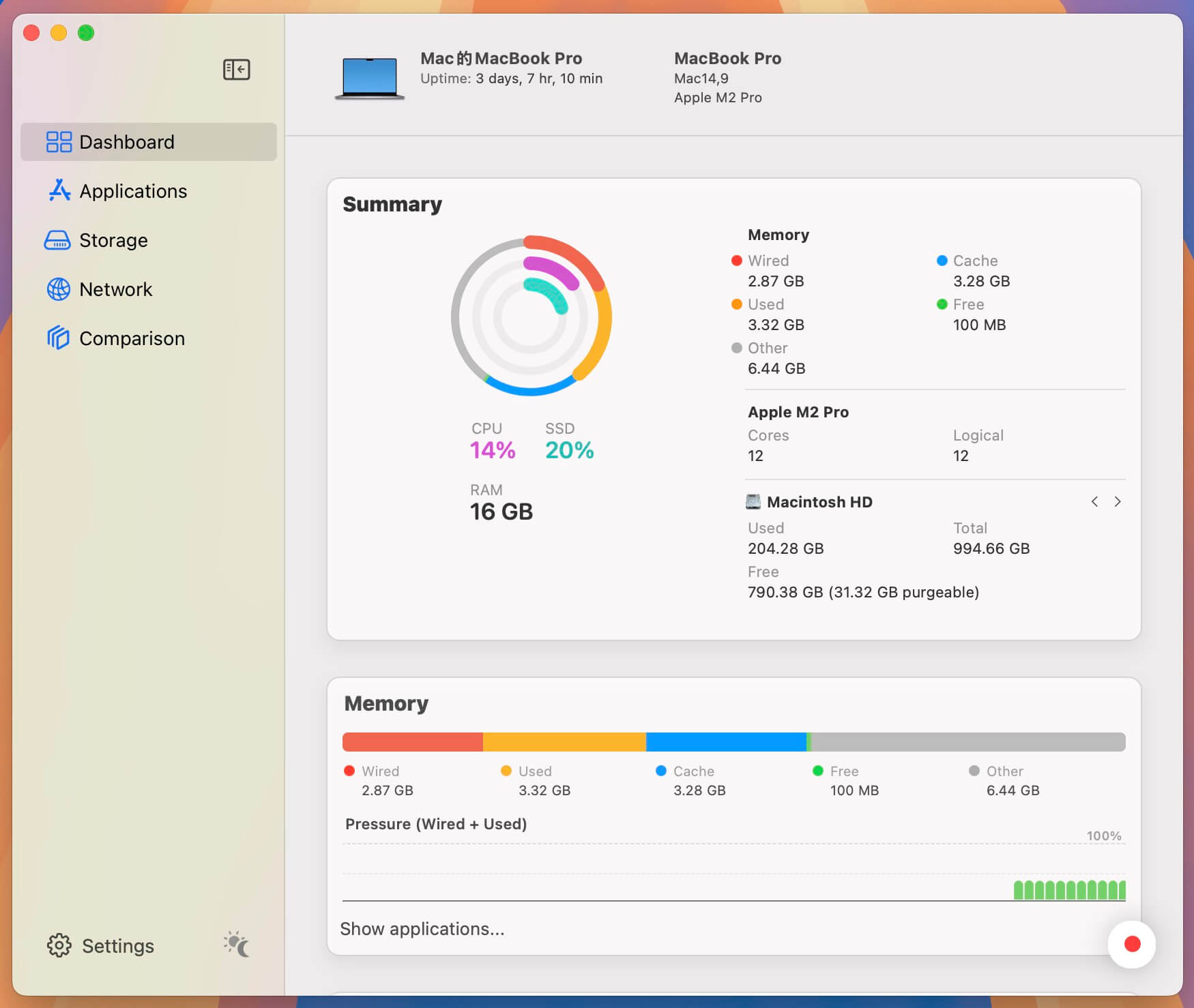The height and width of the screenshot is (1008, 1194).
Task: Open the Storage section label
Action: pos(113,240)
